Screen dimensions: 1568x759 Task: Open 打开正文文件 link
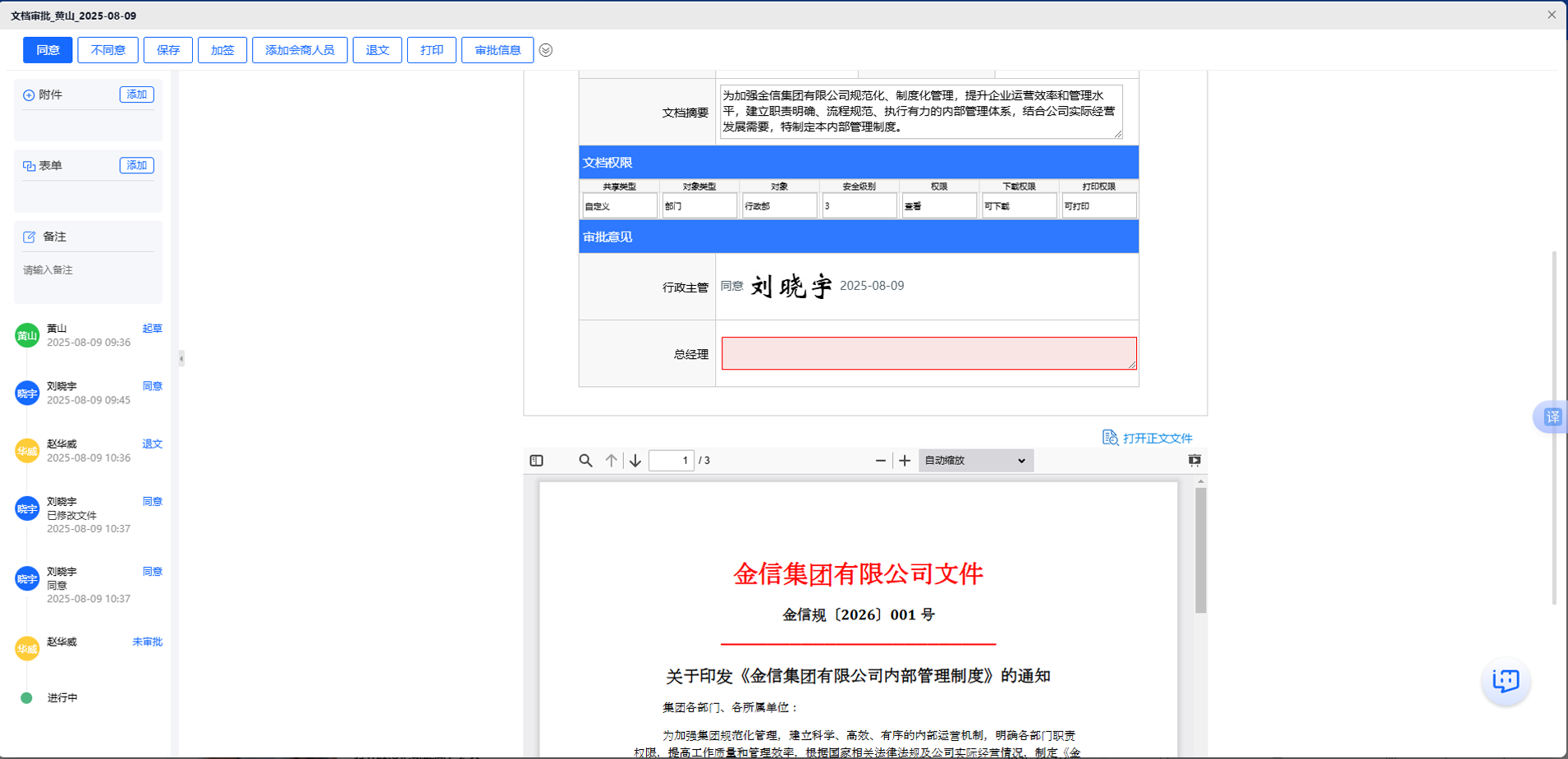click(x=1148, y=438)
